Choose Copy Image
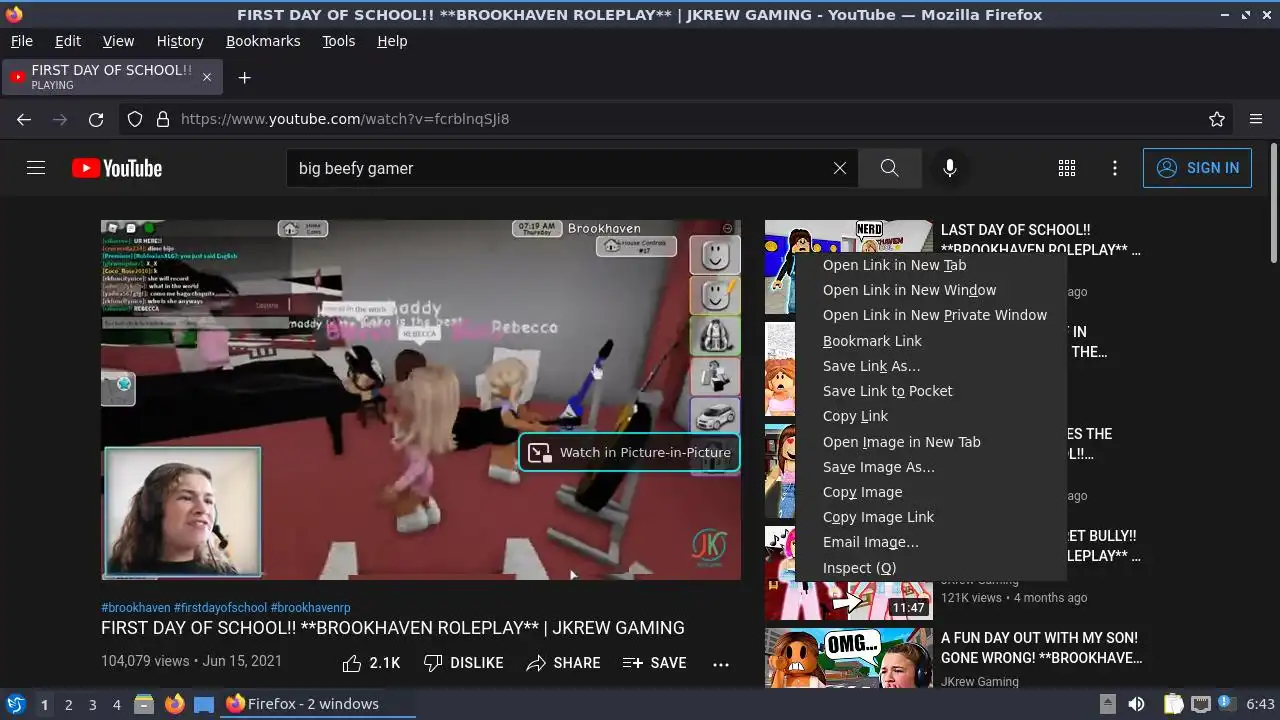This screenshot has height=720, width=1280. (930, 492)
